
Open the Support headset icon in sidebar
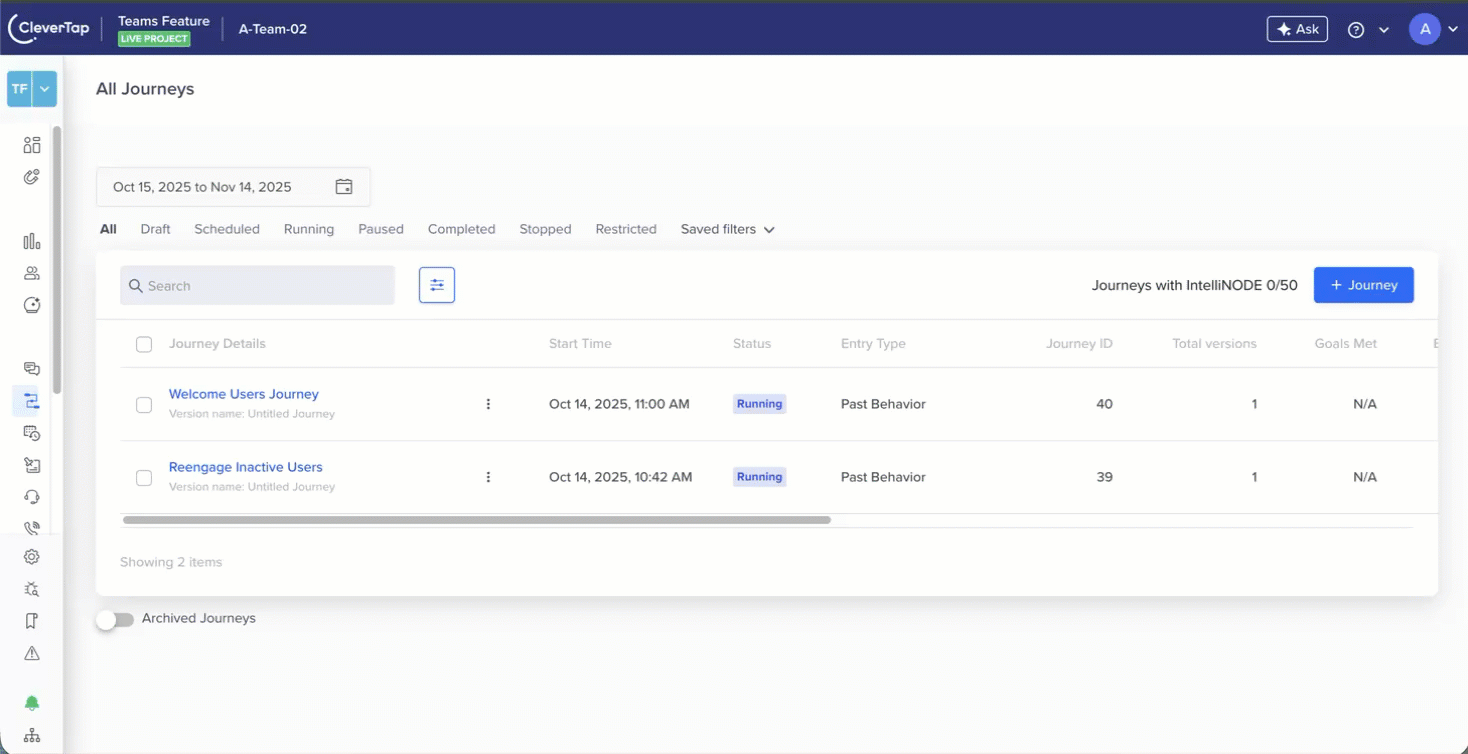[x=31, y=496]
